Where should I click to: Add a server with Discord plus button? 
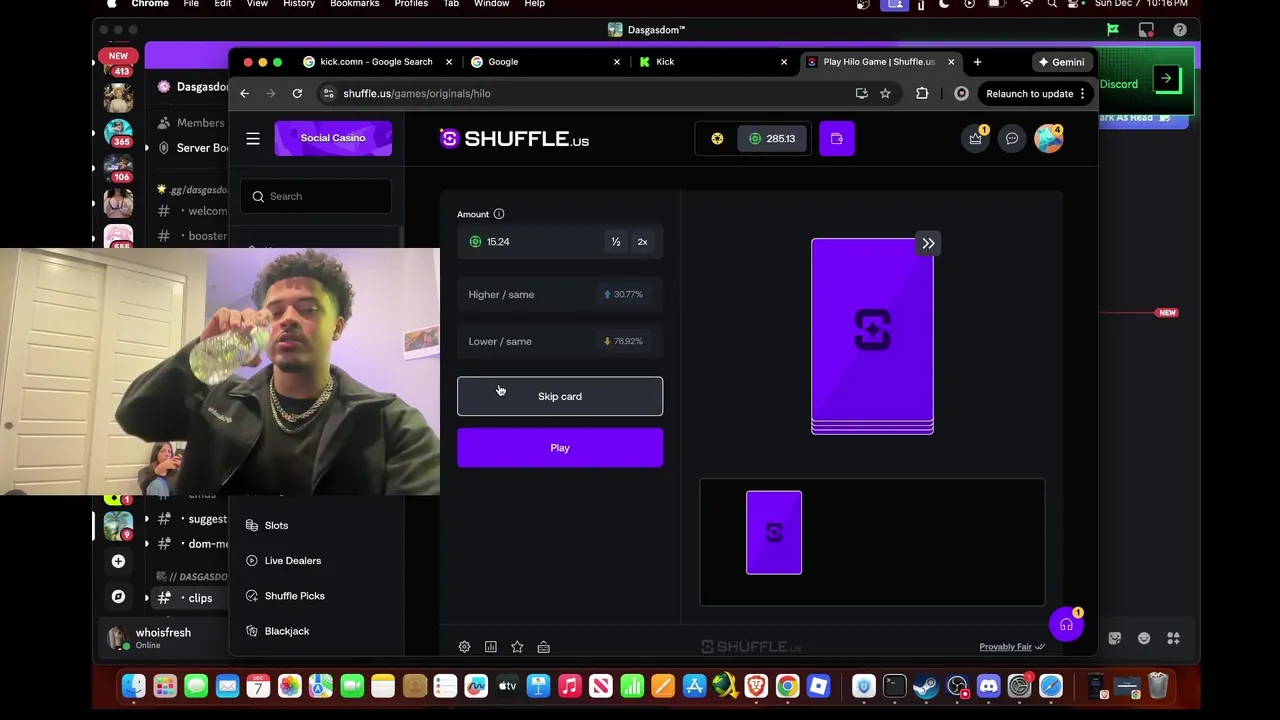pyautogui.click(x=118, y=561)
